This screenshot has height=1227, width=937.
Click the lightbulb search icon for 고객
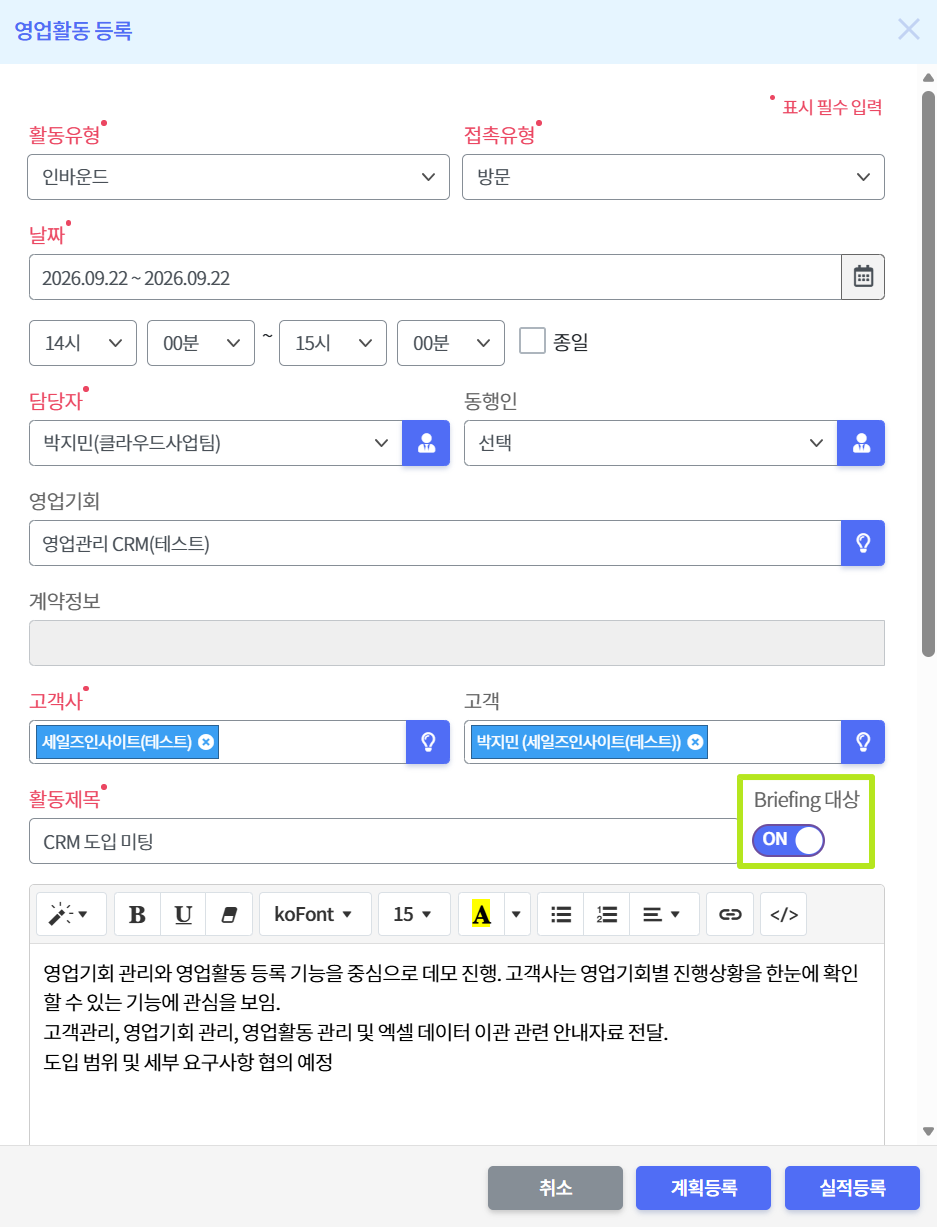tap(863, 742)
